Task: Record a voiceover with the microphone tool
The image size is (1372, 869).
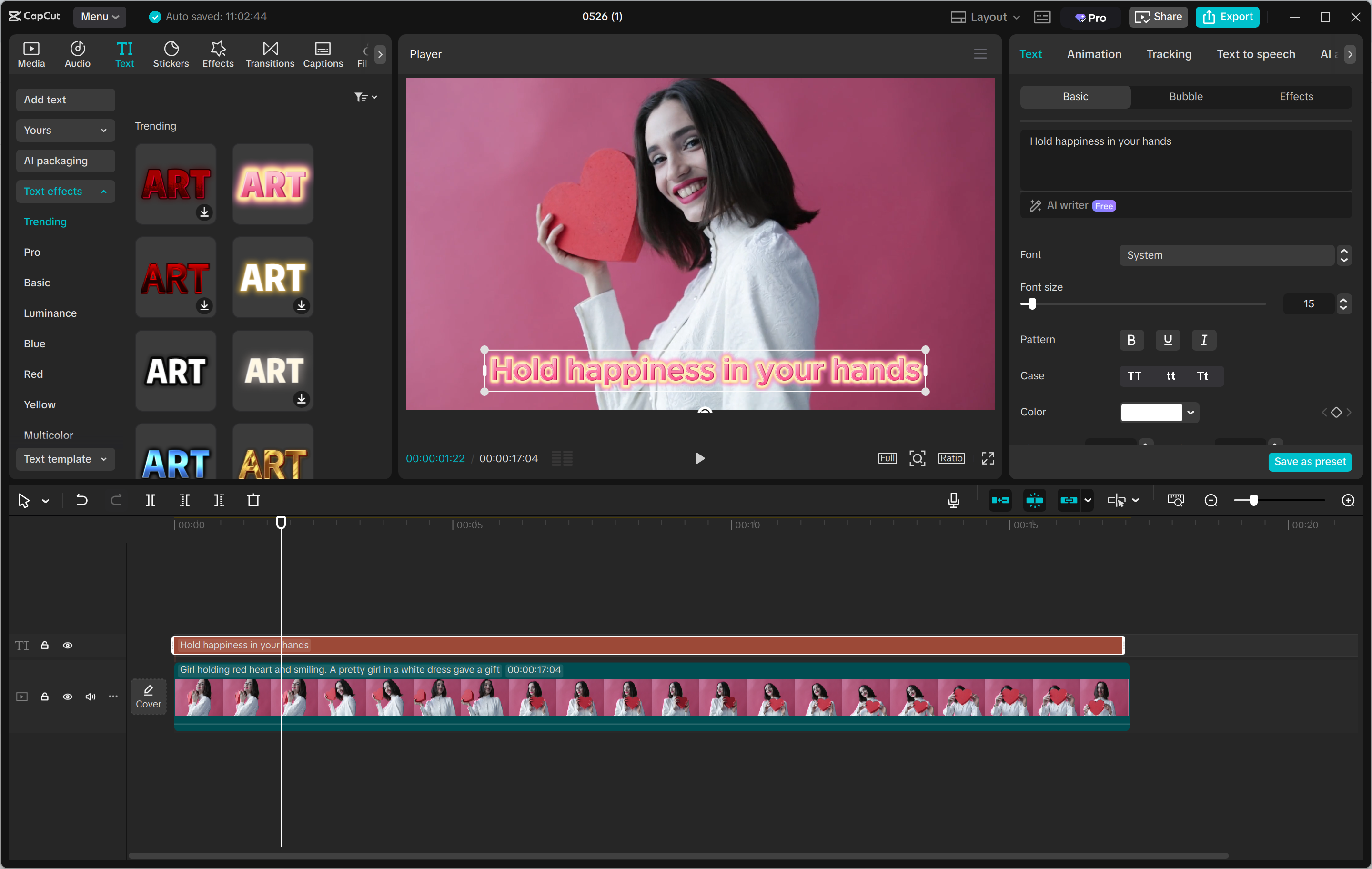Action: (953, 500)
